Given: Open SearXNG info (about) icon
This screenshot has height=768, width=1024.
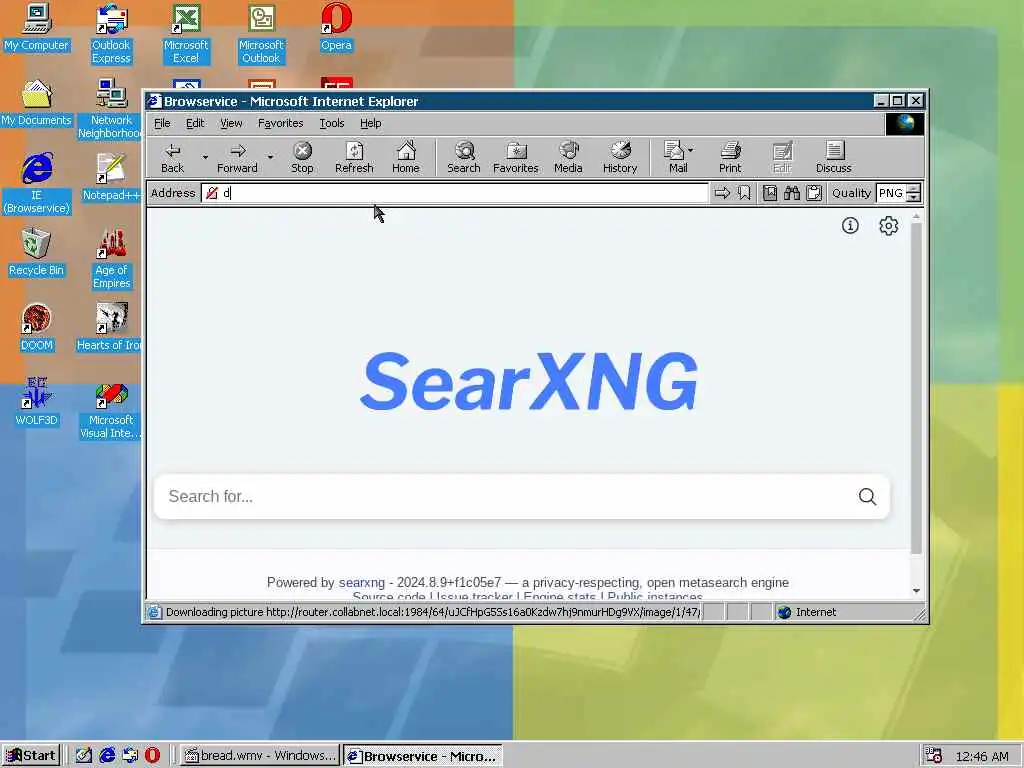Looking at the screenshot, I should (850, 226).
